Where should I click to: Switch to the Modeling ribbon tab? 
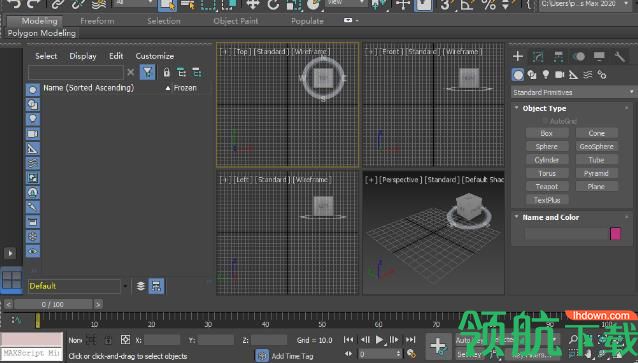[x=39, y=21]
